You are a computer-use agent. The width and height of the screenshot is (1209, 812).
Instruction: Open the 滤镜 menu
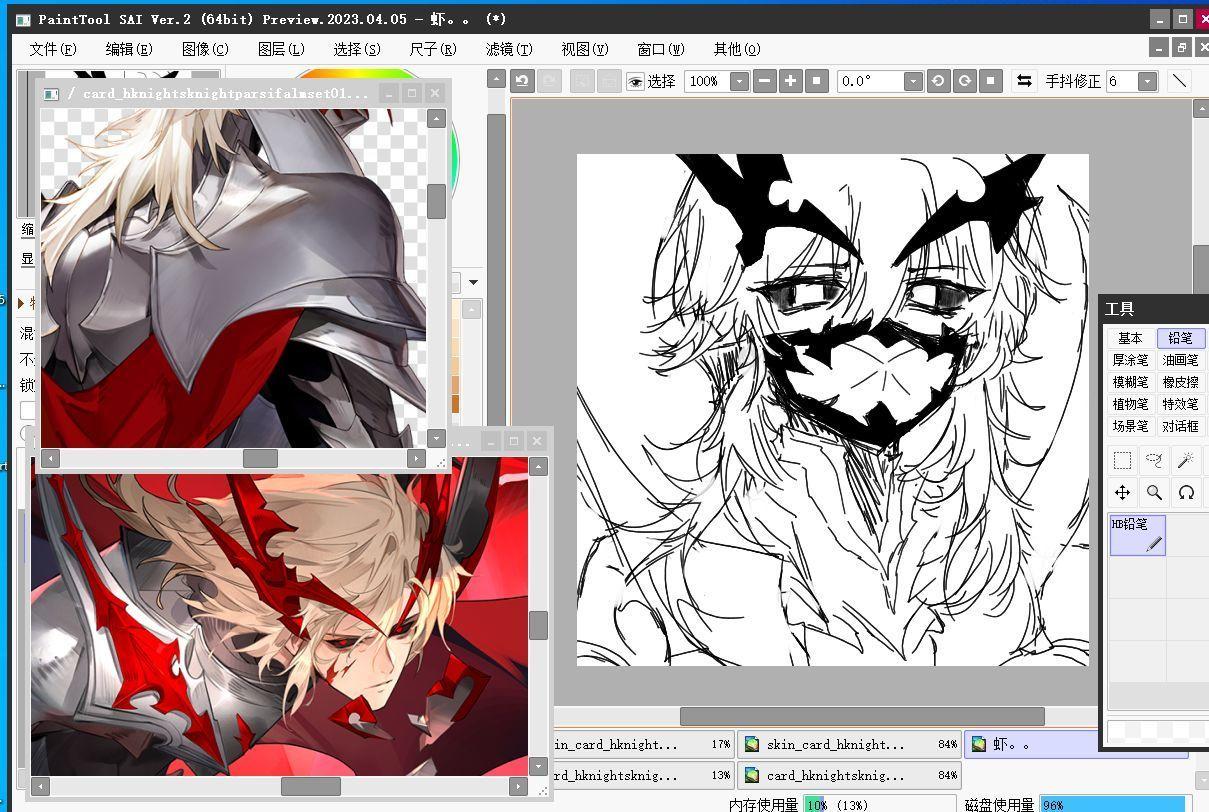click(509, 49)
